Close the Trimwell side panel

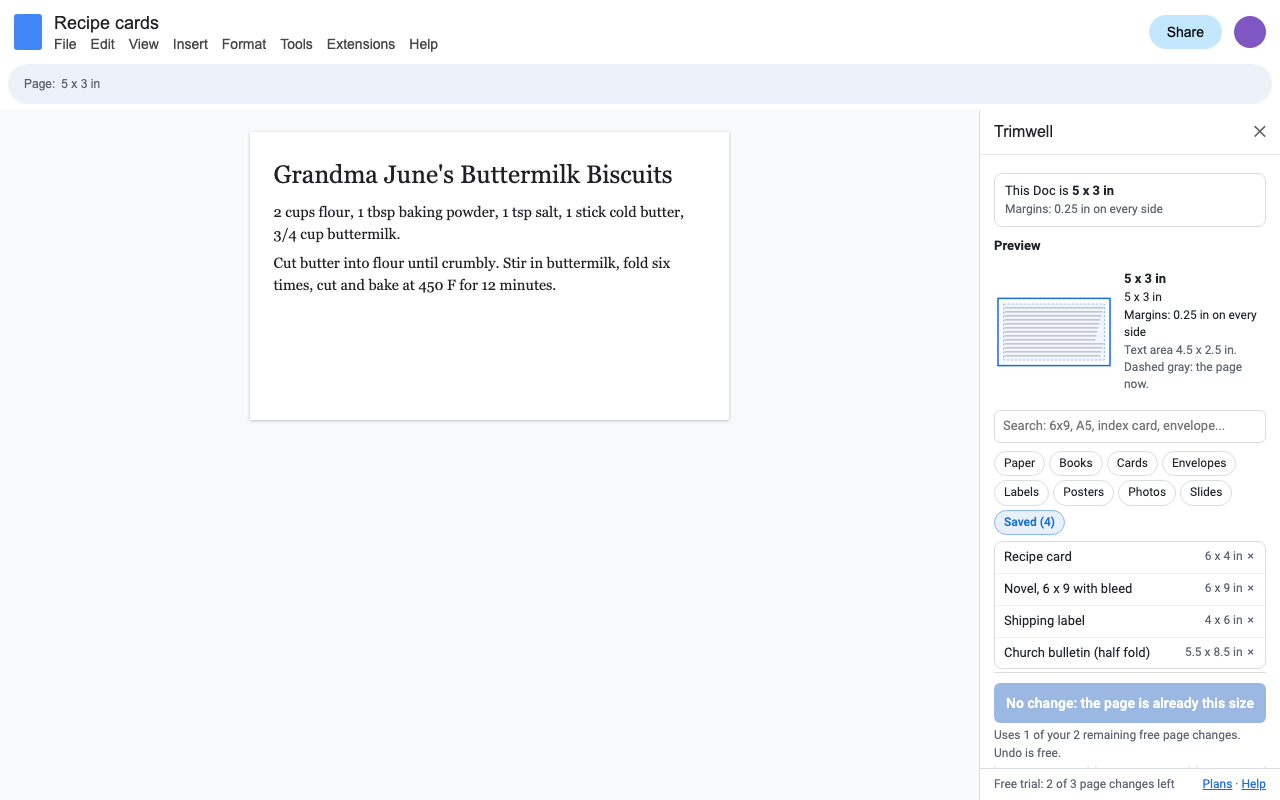[x=1260, y=132]
